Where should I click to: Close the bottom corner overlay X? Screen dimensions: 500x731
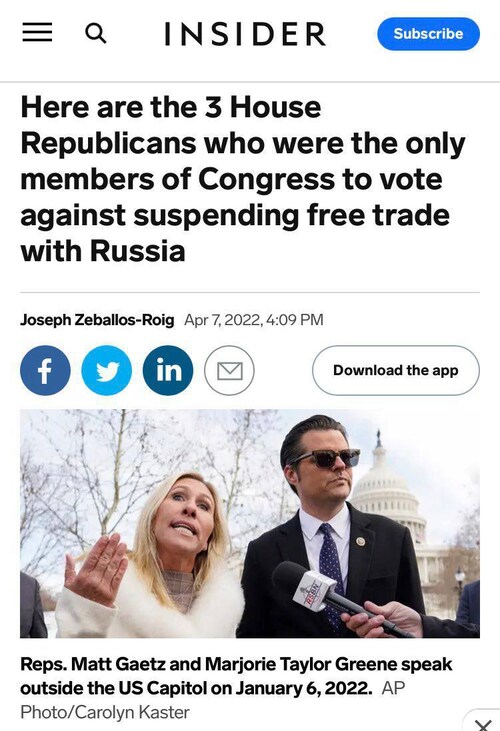[485, 724]
